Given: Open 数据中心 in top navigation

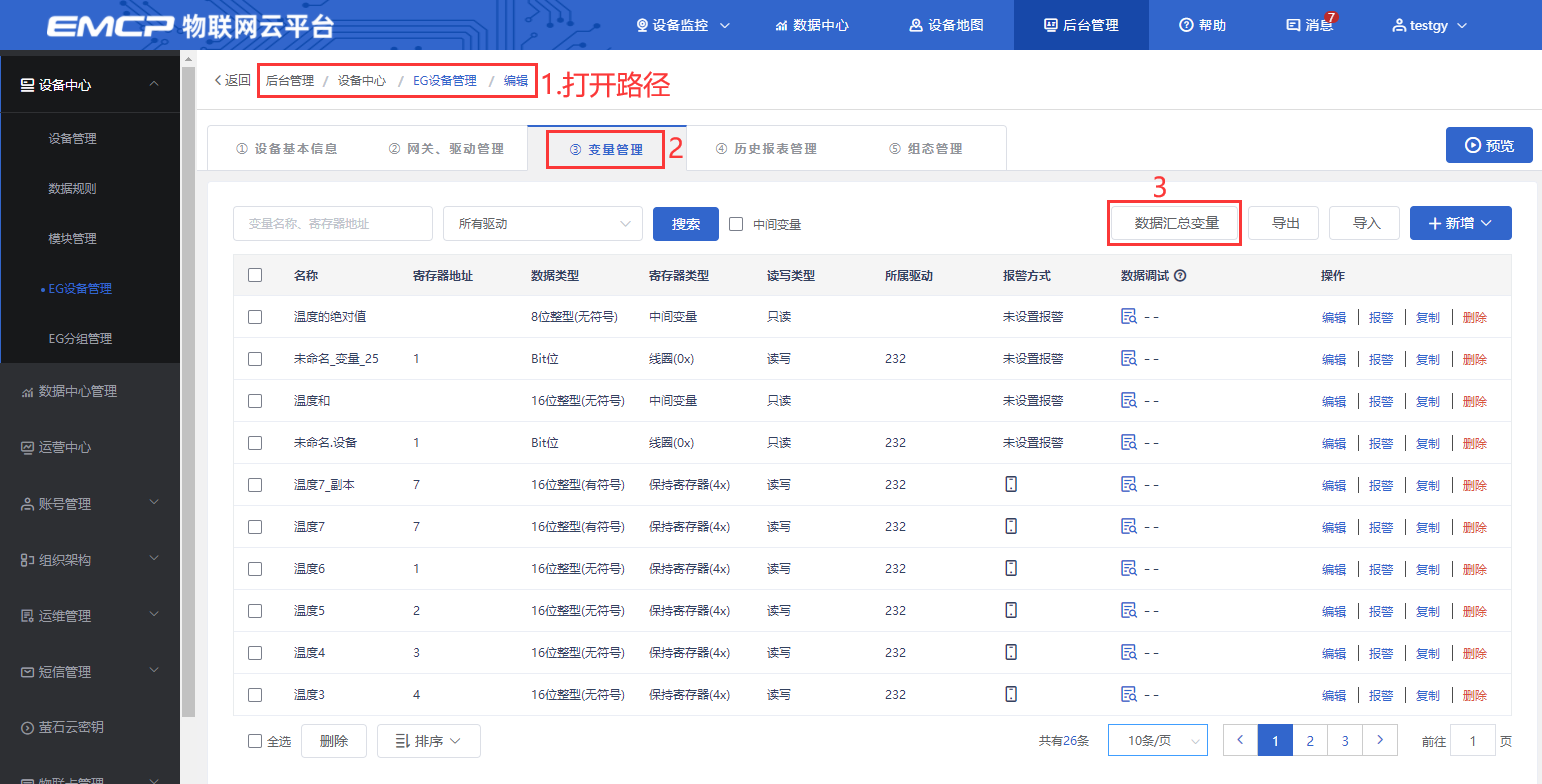Looking at the screenshot, I should 812,25.
